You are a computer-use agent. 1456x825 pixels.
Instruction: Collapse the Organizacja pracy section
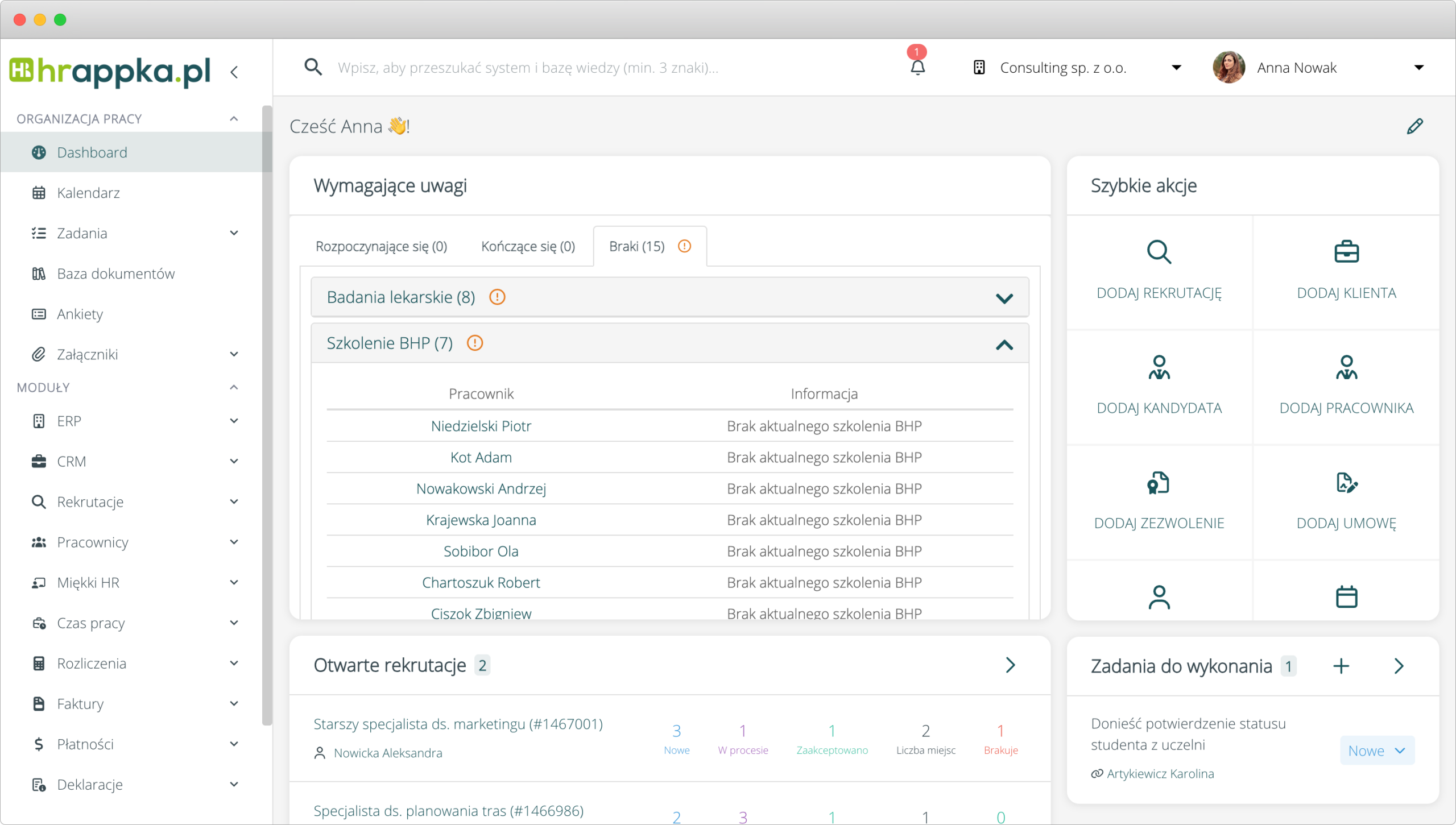234,118
